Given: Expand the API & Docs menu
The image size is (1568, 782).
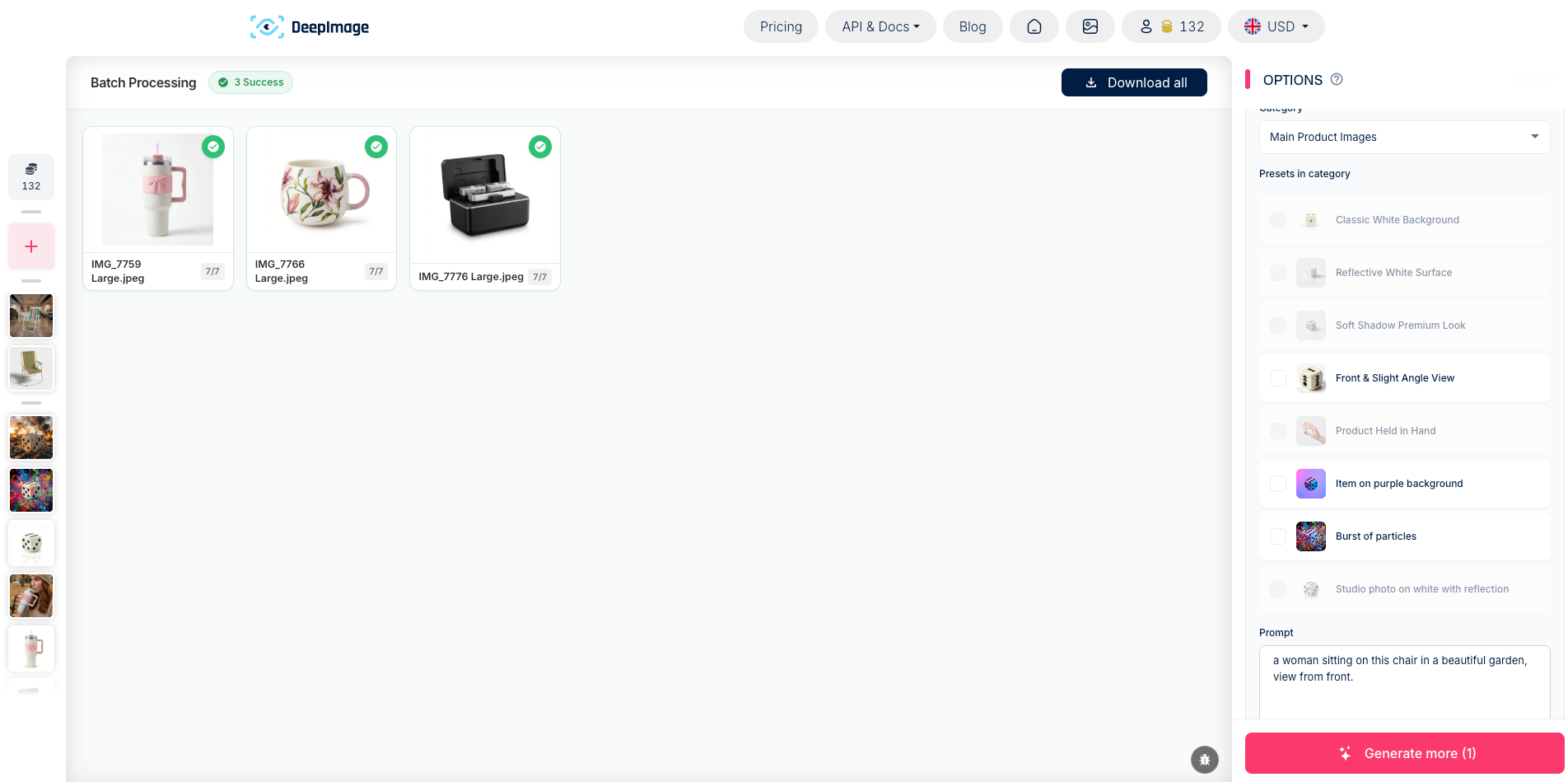Looking at the screenshot, I should coord(880,26).
